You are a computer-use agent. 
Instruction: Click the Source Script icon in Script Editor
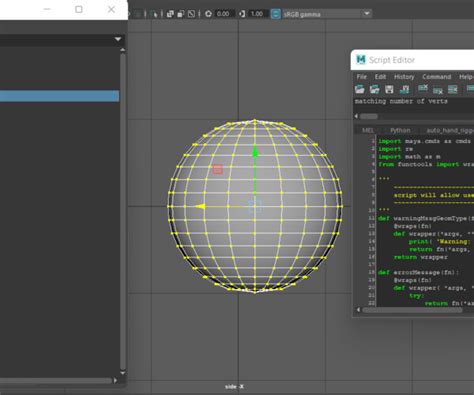(x=375, y=89)
